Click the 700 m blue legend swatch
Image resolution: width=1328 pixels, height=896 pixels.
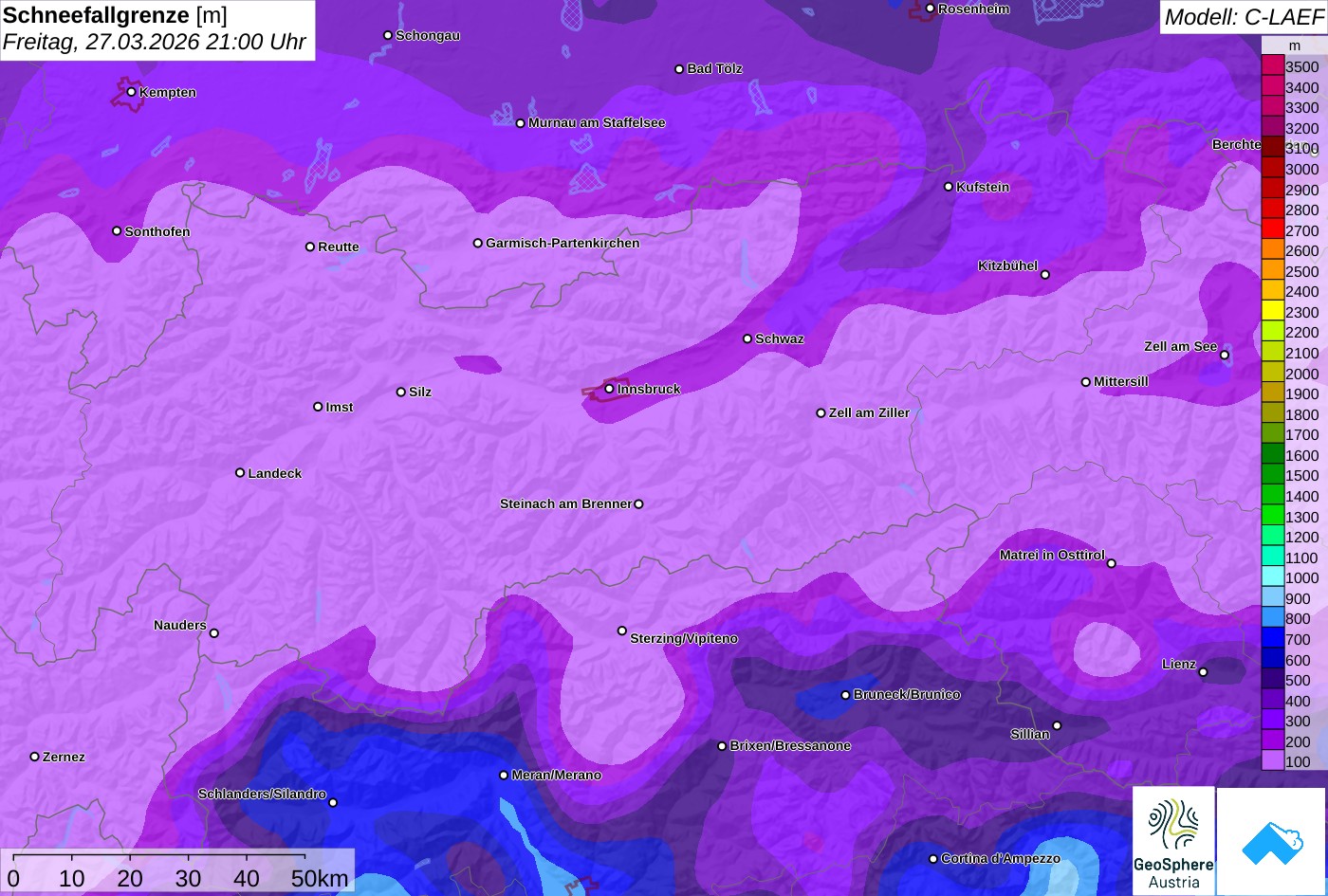[1272, 639]
